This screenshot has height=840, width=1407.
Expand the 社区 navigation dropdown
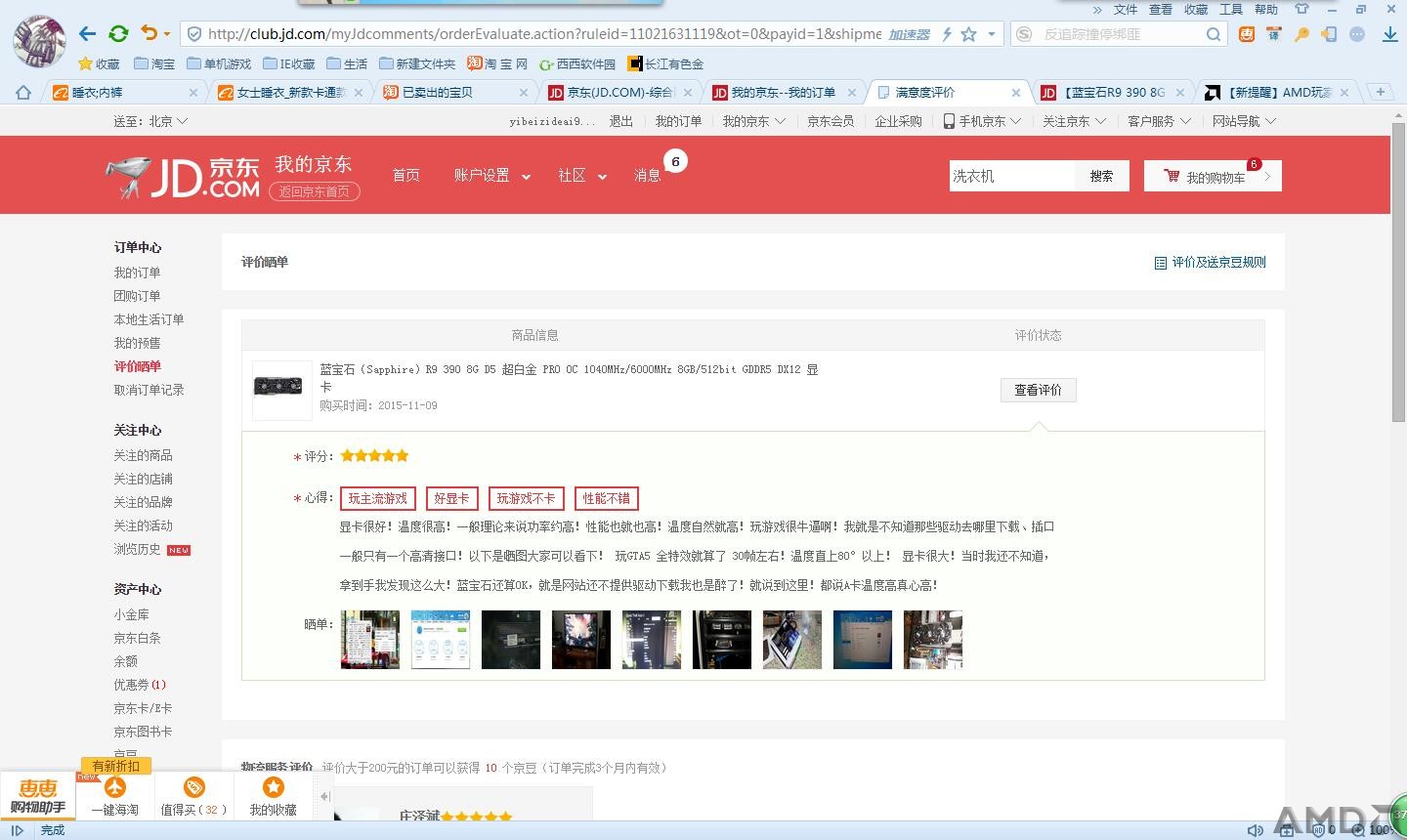[582, 176]
